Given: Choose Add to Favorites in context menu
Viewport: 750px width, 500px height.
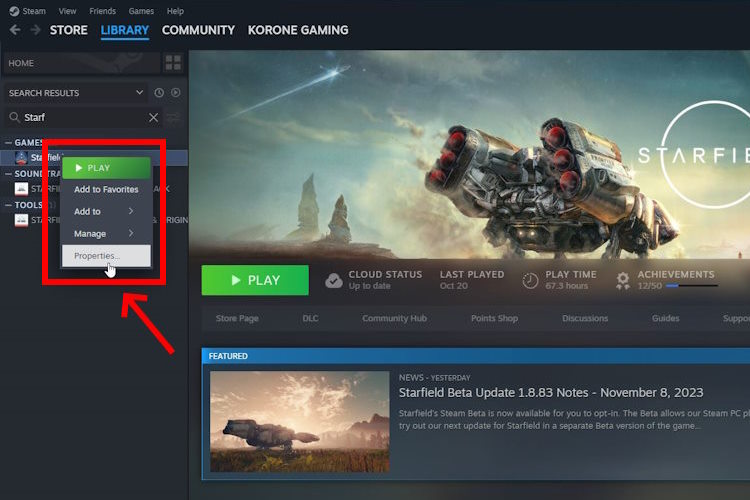Looking at the screenshot, I should [106, 189].
